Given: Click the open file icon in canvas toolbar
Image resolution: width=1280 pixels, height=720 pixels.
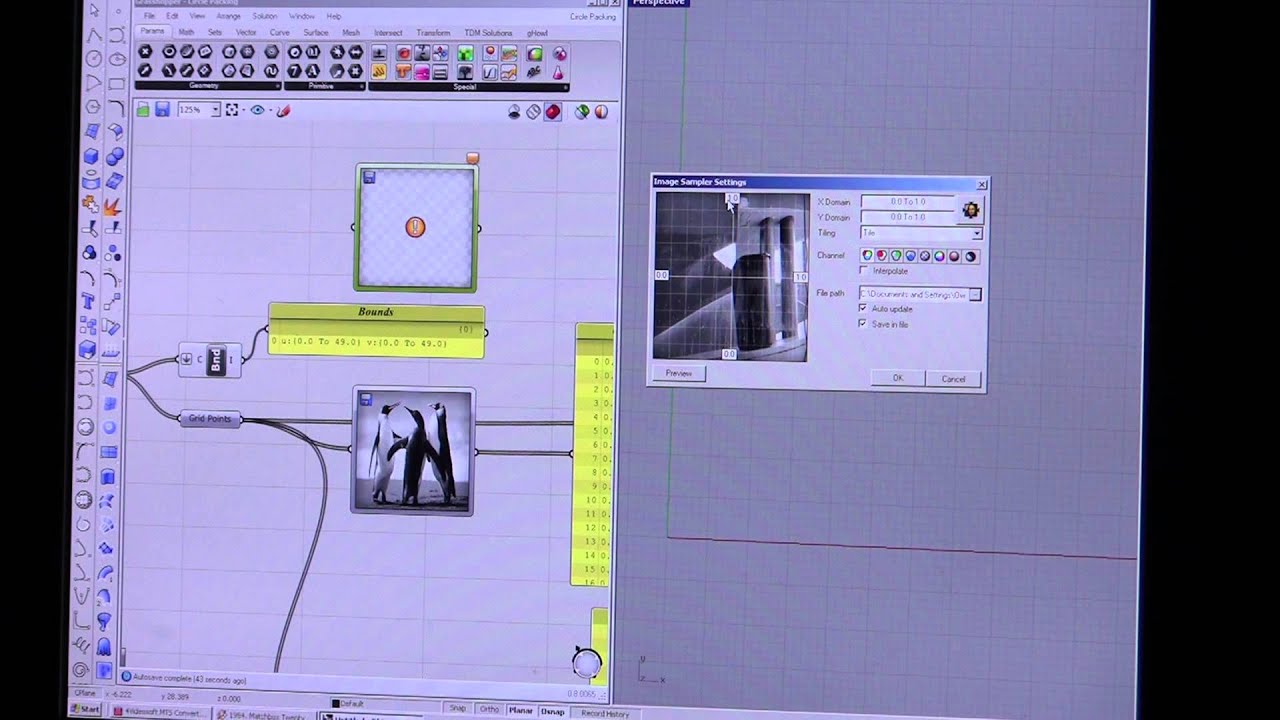Looking at the screenshot, I should (143, 110).
